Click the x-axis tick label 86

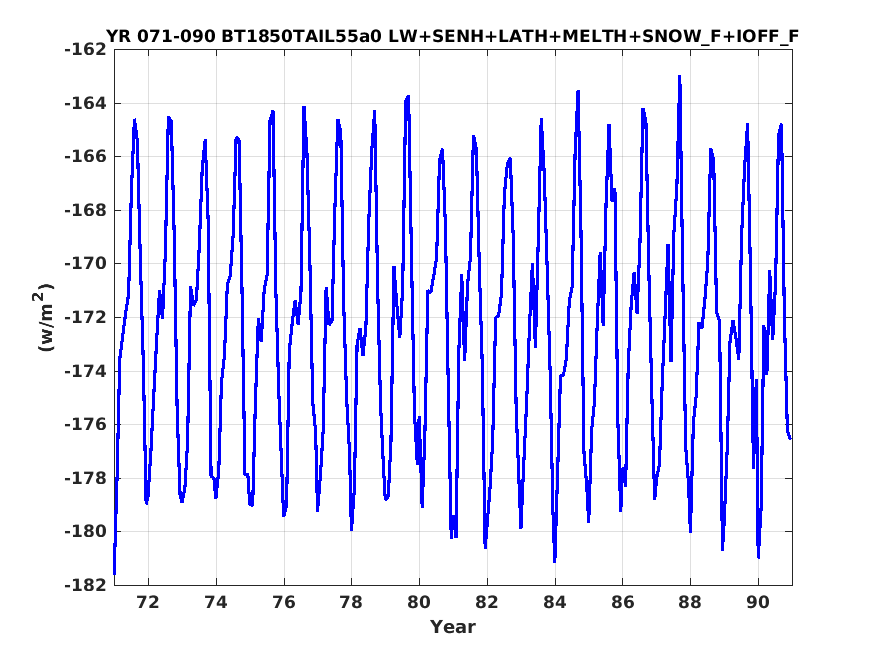623,602
